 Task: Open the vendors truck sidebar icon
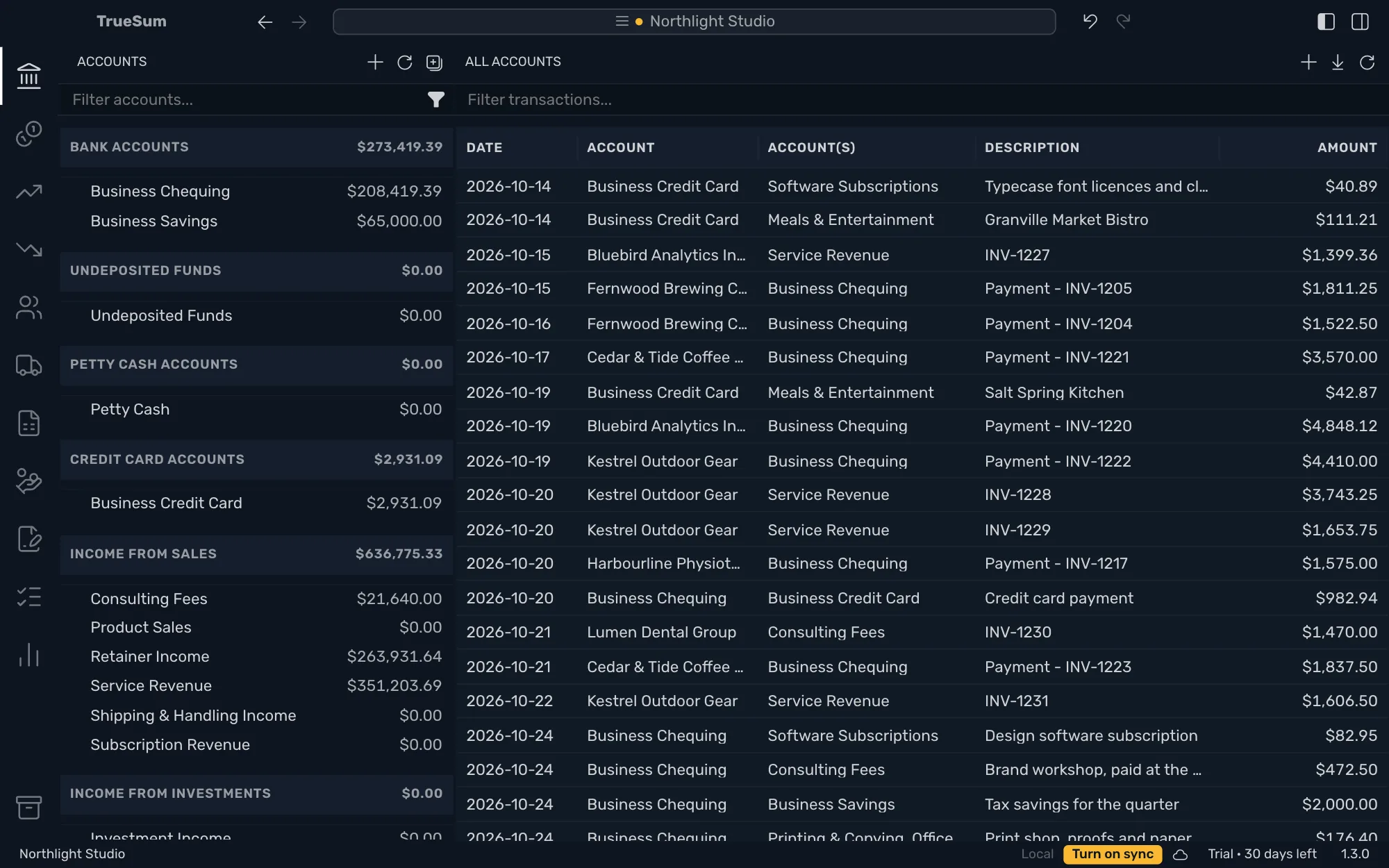click(x=28, y=365)
